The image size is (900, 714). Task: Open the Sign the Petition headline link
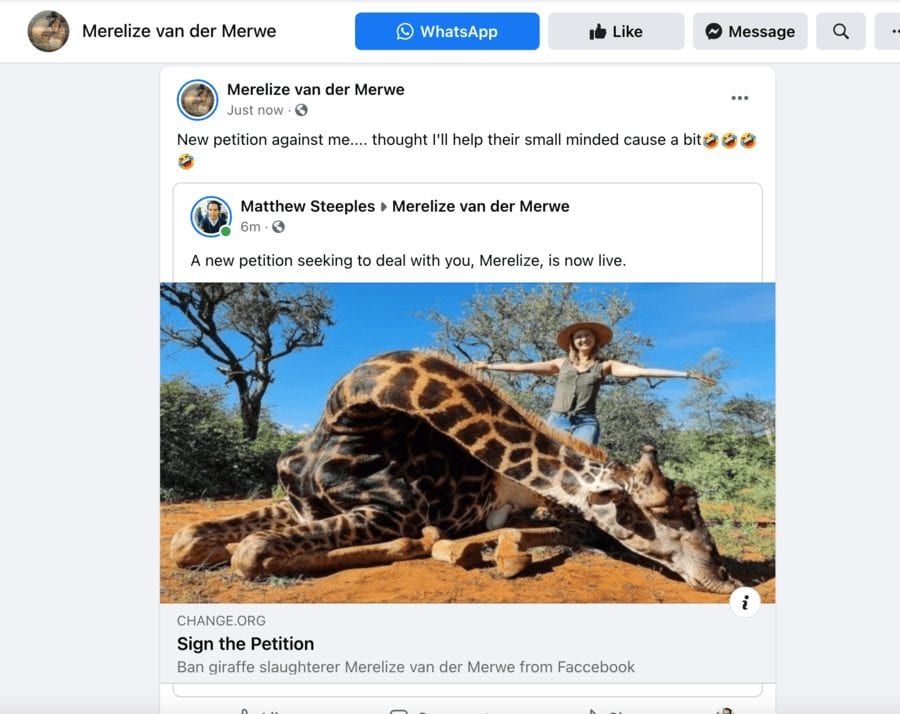pos(246,644)
